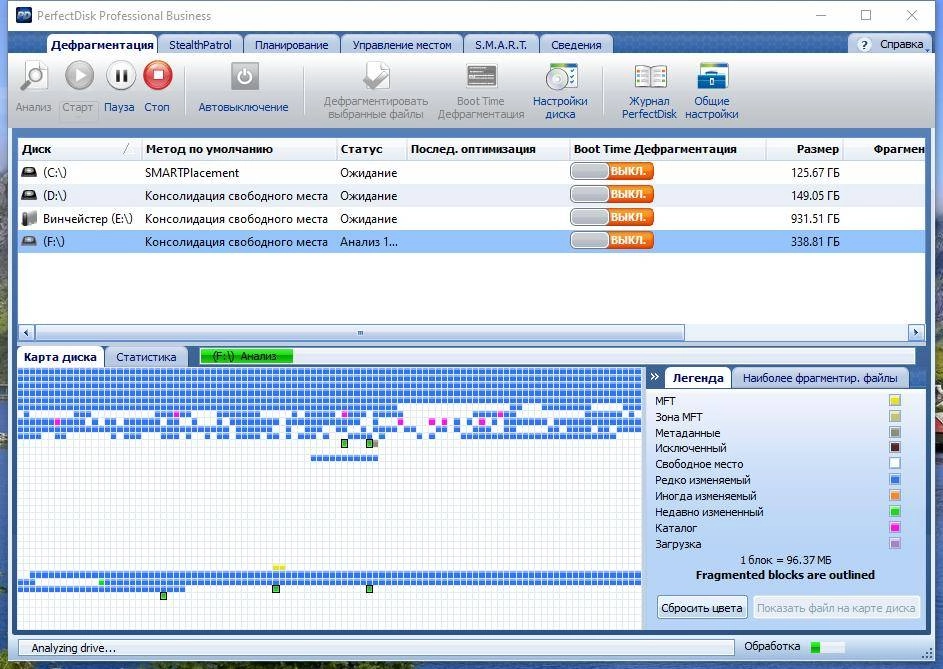Click the Исключенный dark color swatch
Image resolution: width=943 pixels, height=669 pixels.
895,448
